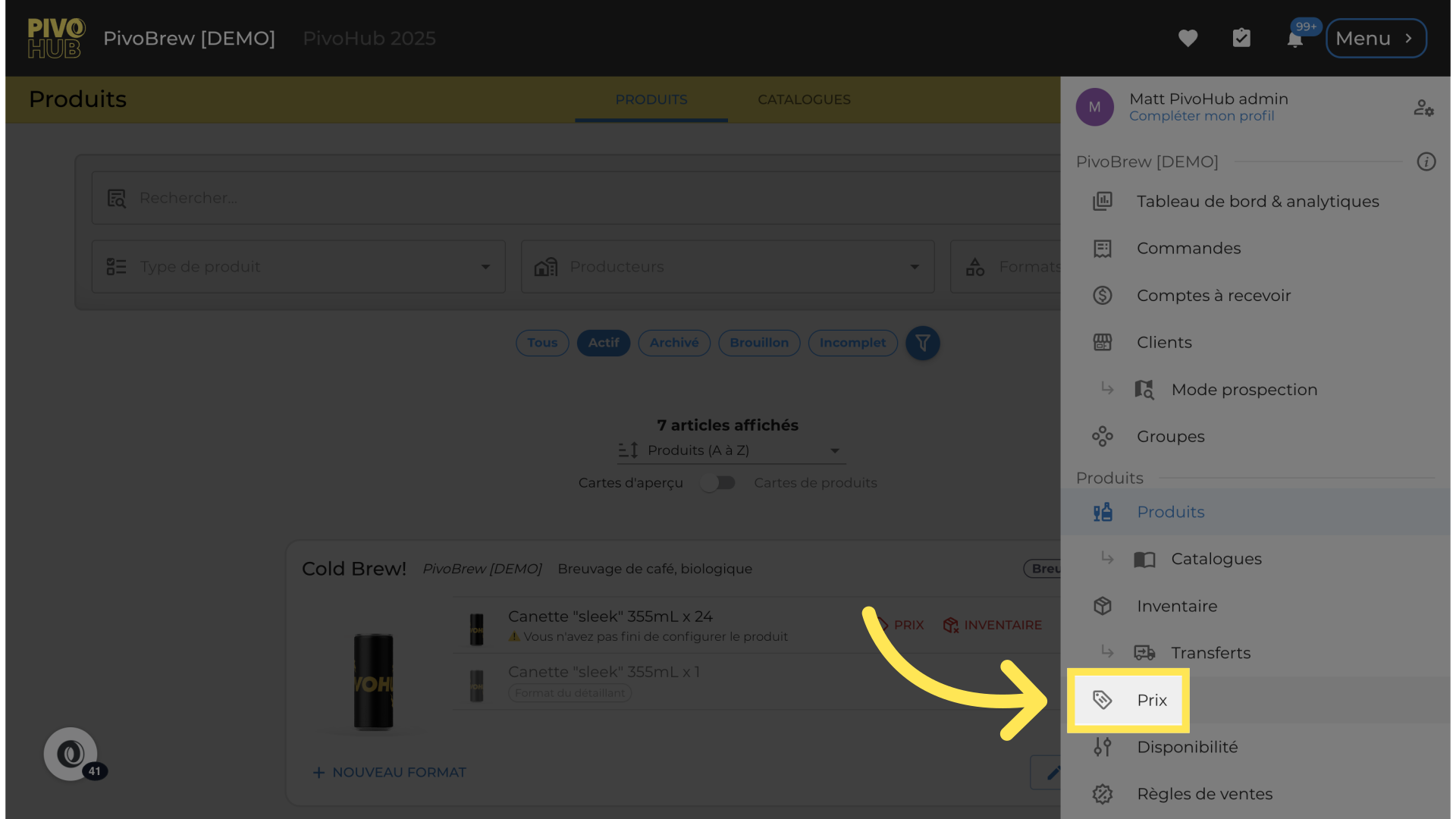Click the pencil edit button on Cold Brew card
1456x819 pixels.
[1046, 773]
